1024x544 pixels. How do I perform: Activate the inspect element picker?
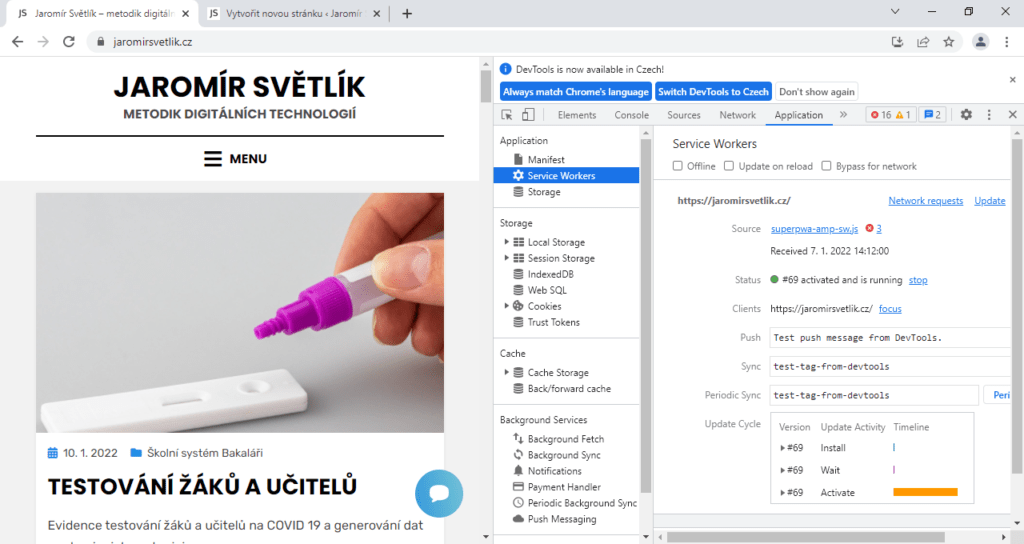click(x=507, y=115)
